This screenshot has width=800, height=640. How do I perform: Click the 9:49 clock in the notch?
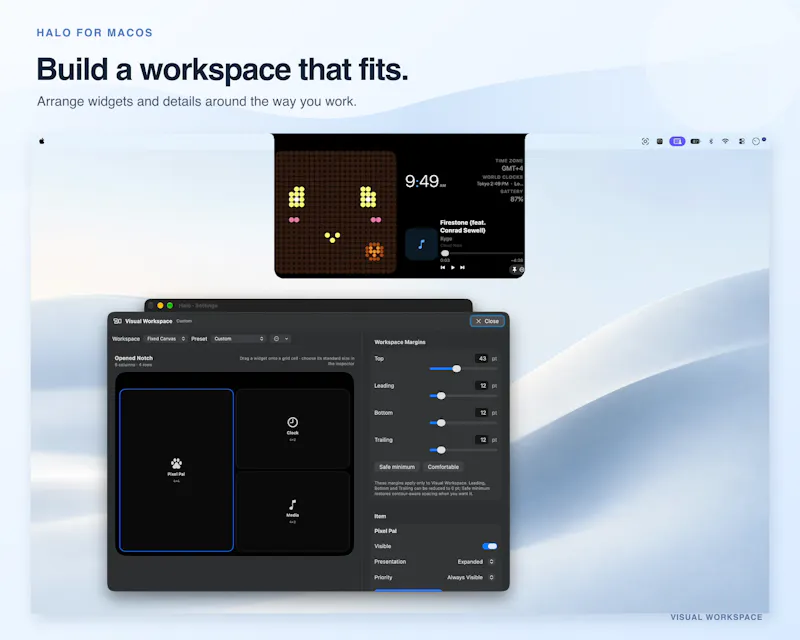(425, 181)
